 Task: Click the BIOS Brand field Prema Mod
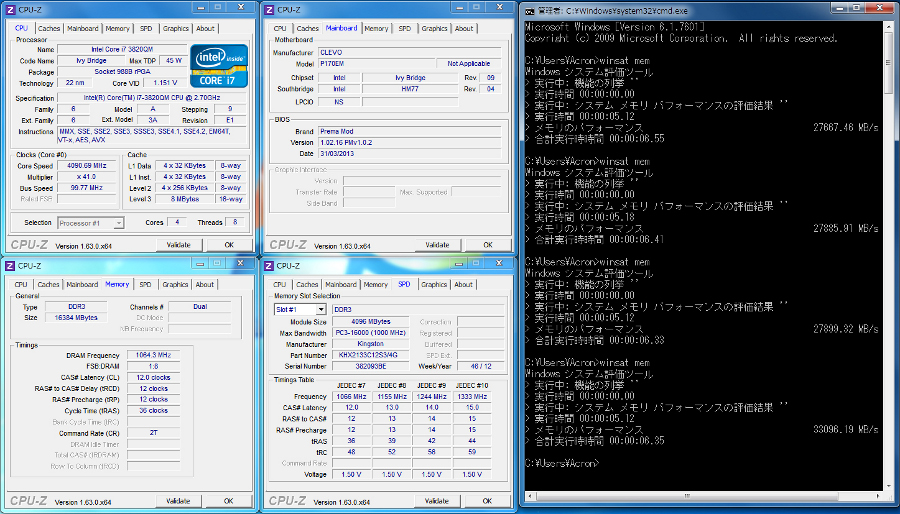(x=410, y=131)
